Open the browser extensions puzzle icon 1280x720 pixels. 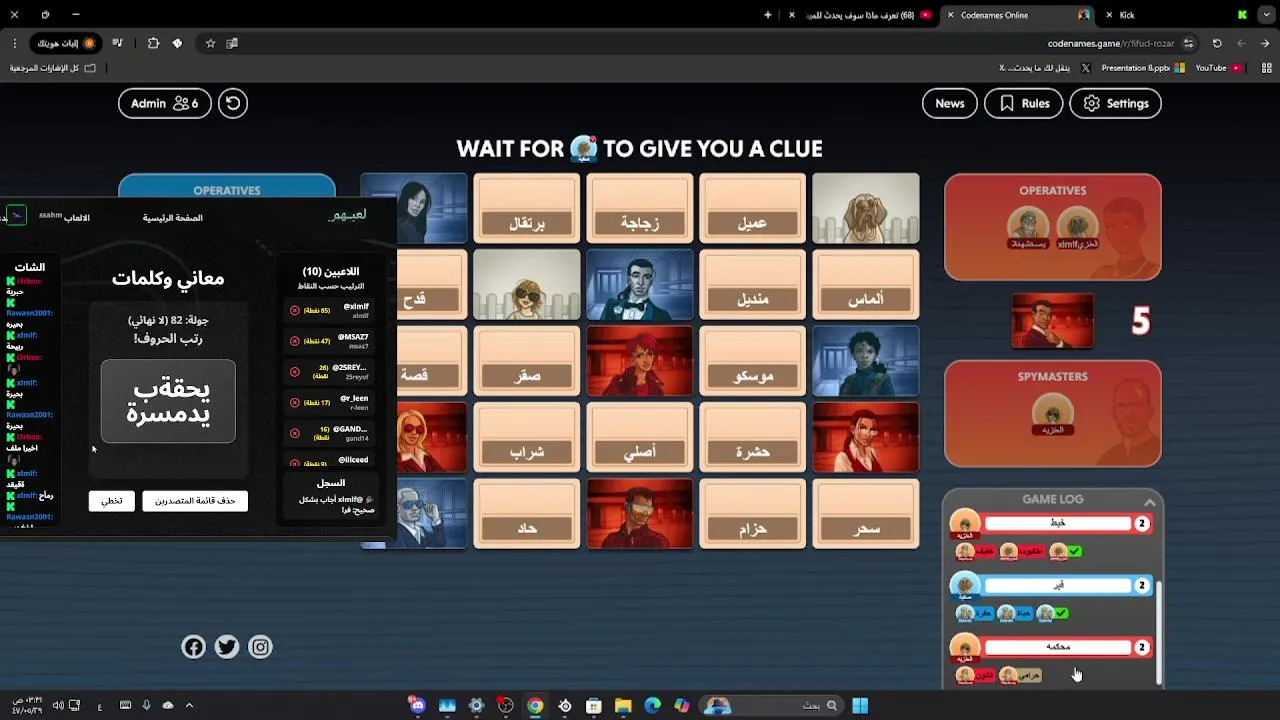(x=153, y=43)
